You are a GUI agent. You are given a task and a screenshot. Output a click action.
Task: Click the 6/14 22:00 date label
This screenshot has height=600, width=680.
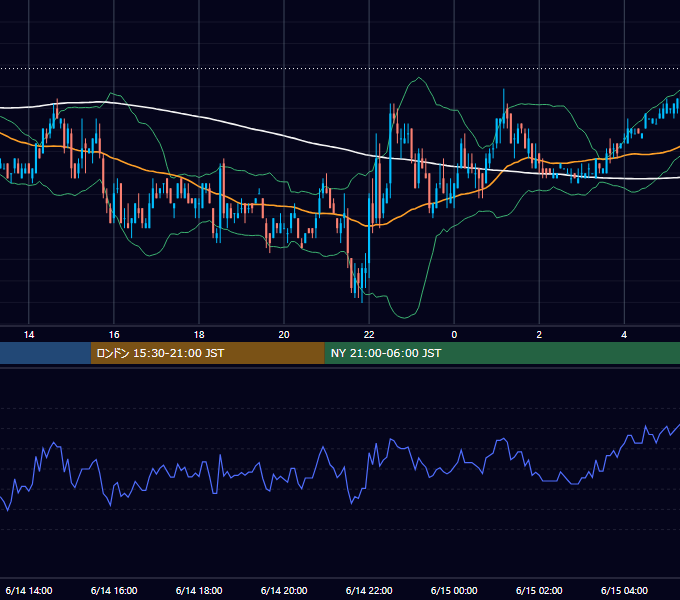[369, 591]
